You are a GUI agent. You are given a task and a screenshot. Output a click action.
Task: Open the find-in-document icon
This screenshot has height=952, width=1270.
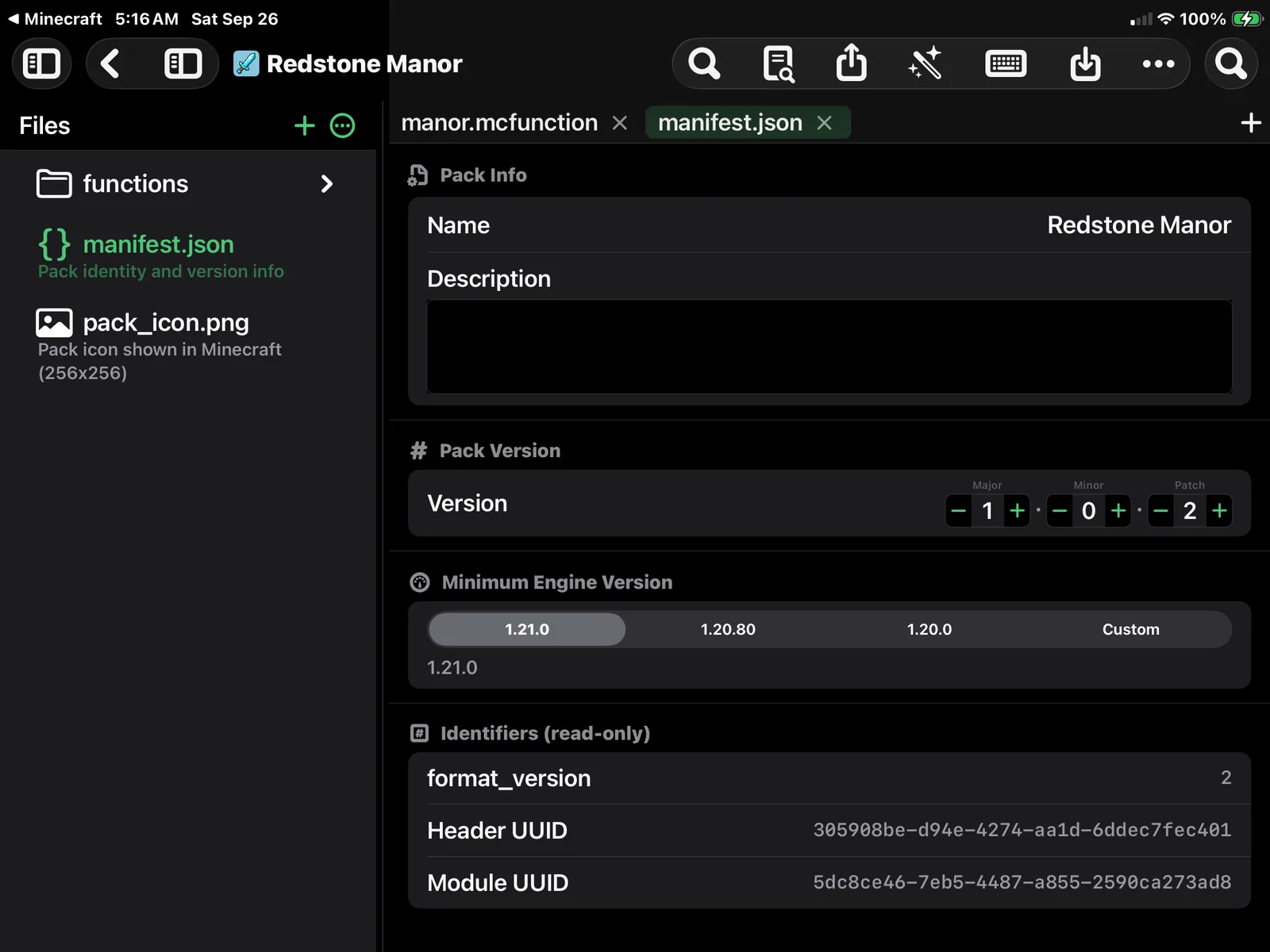click(x=779, y=63)
